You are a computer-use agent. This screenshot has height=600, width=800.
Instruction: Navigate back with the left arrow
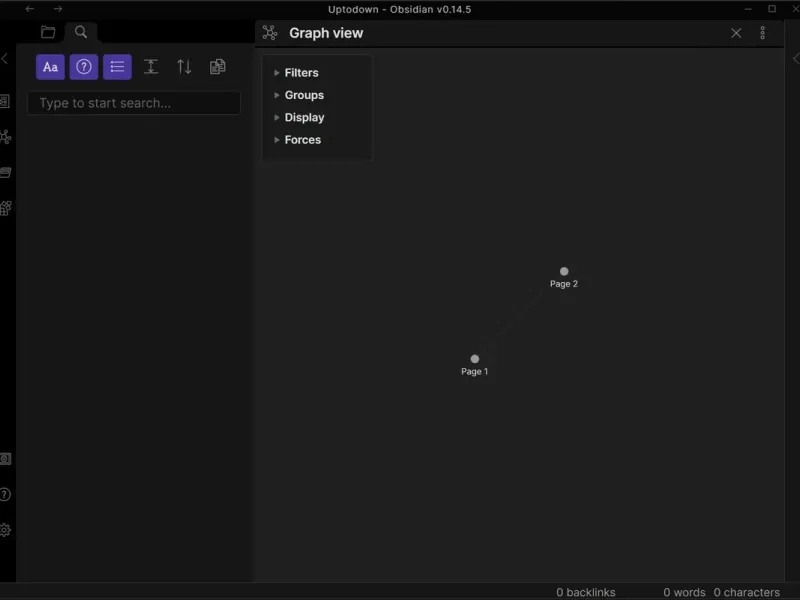coord(30,9)
